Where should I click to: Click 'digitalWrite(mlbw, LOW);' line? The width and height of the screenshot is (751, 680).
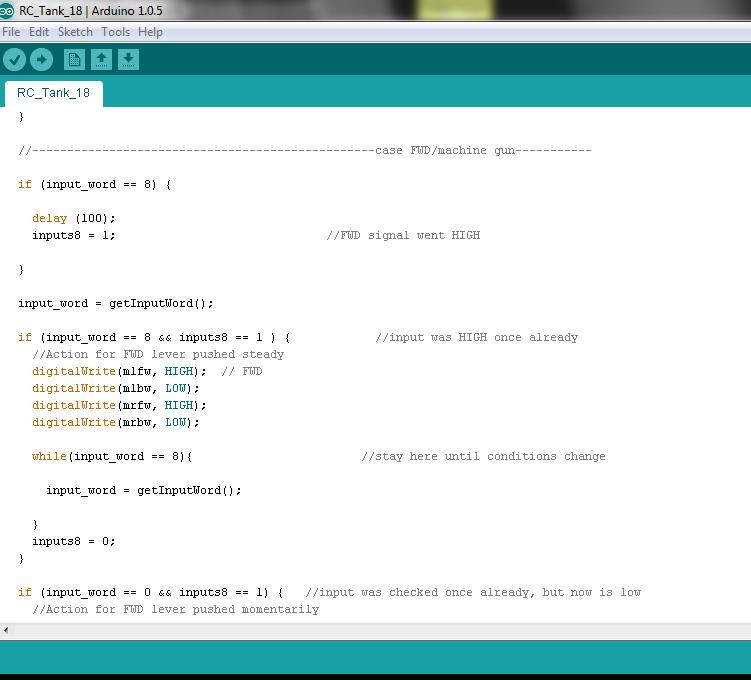115,388
